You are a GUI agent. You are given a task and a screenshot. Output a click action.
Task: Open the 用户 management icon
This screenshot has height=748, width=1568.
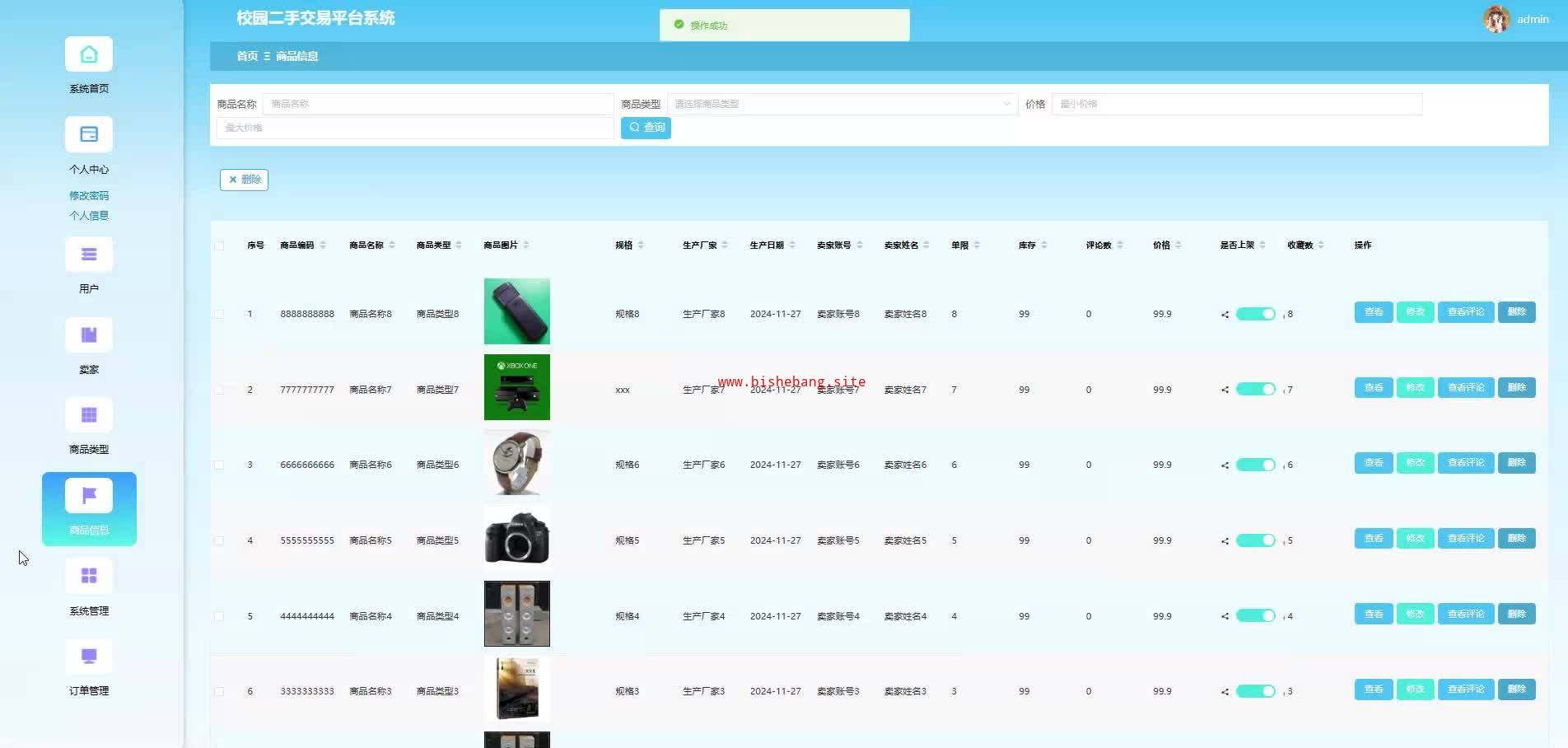[x=89, y=255]
